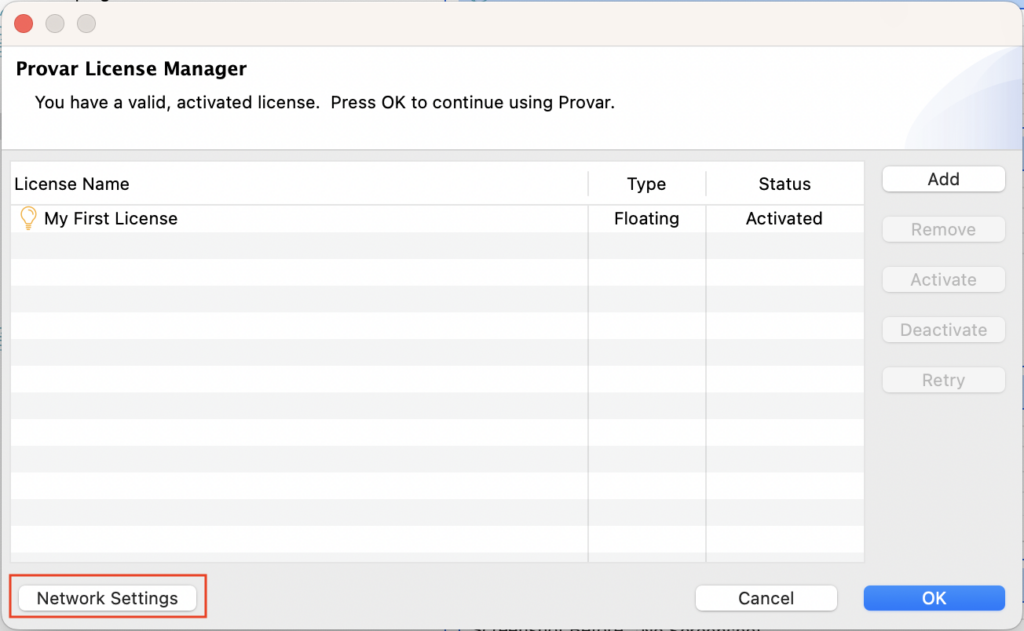
Task: Click the yellow minimize button
Action: (55, 23)
